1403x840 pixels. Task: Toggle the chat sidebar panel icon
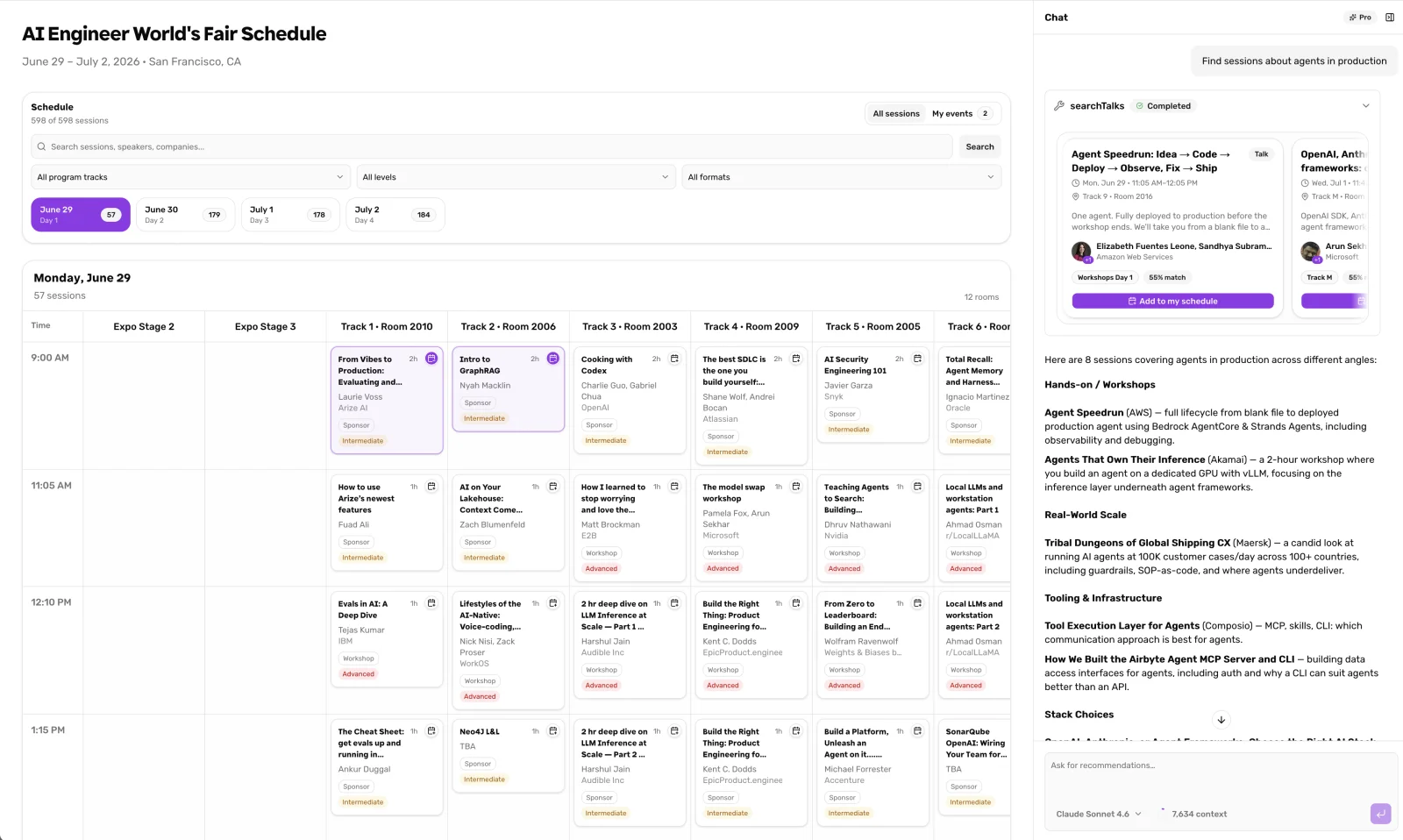point(1390,18)
